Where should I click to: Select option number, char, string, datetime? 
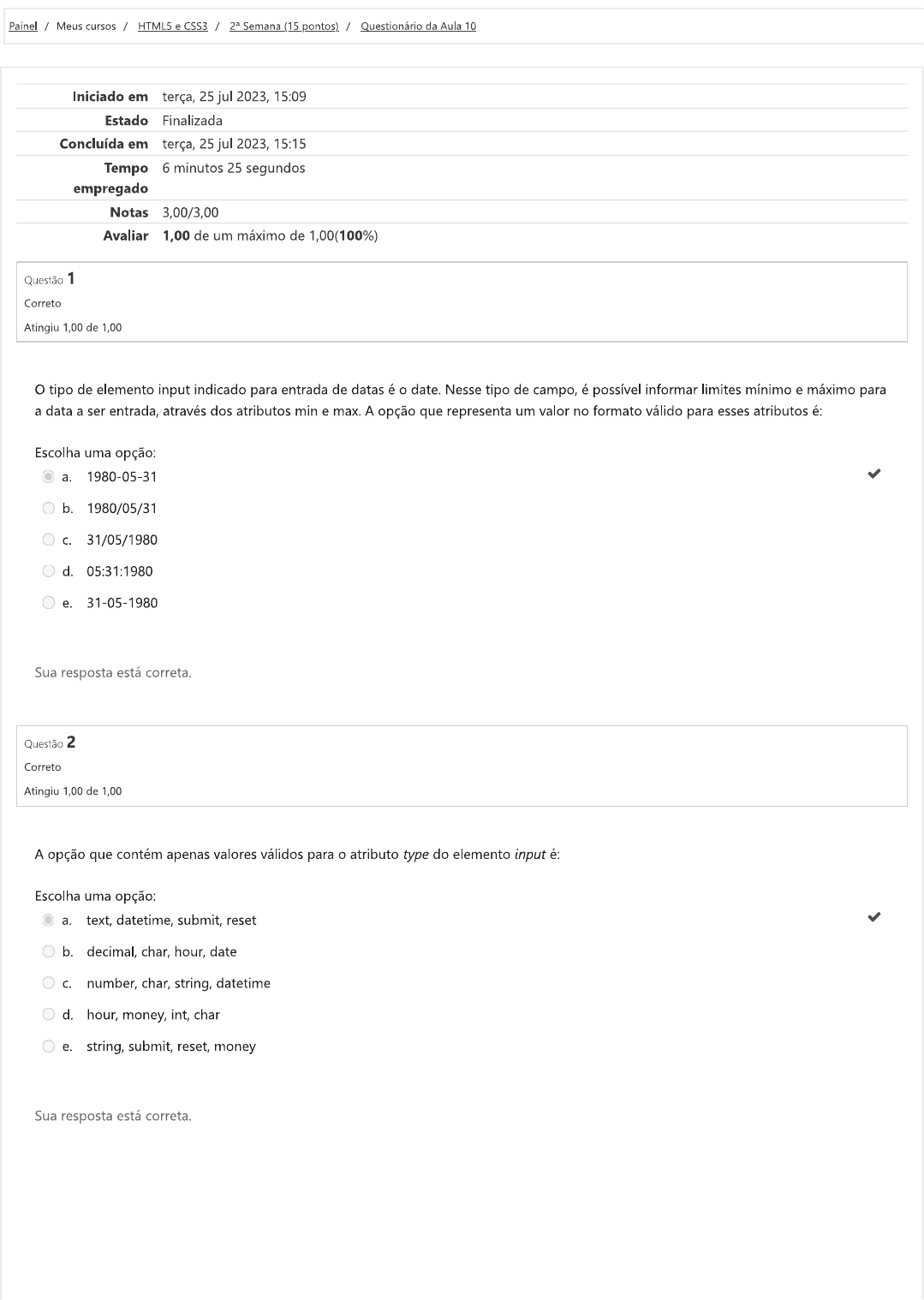coord(49,983)
